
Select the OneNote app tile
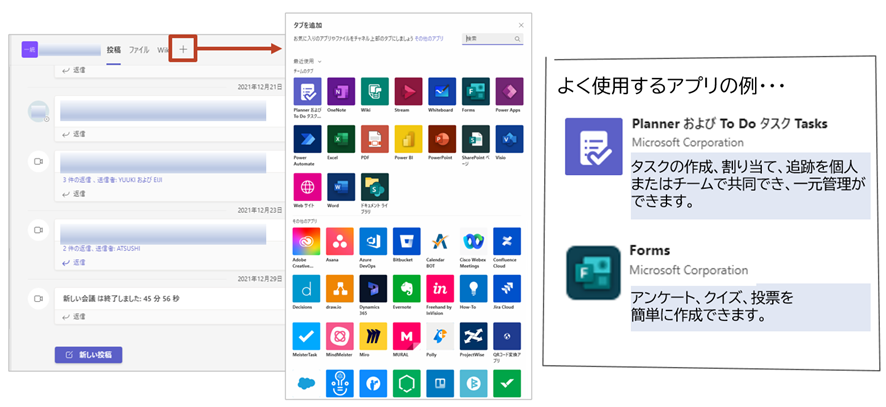[341, 92]
